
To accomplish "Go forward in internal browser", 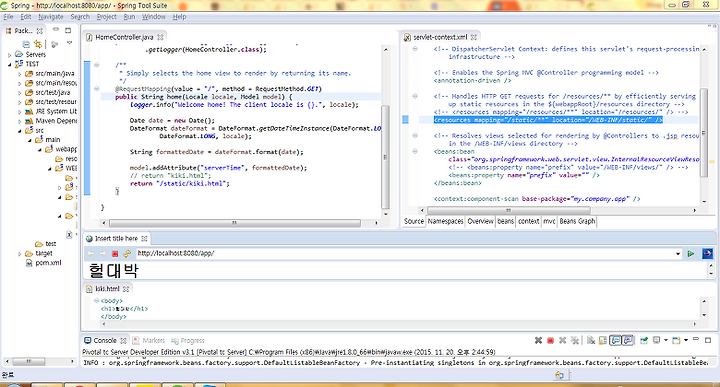I will 102,253.
